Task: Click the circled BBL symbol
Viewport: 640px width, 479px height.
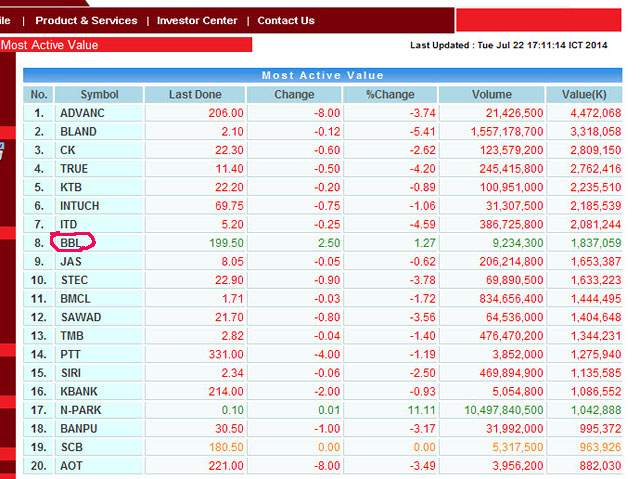Action: [71, 242]
